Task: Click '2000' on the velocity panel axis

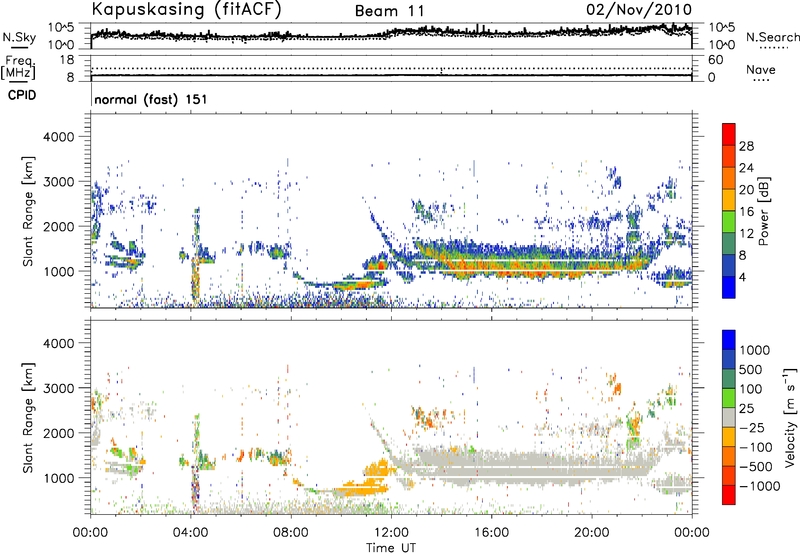Action: (58, 433)
